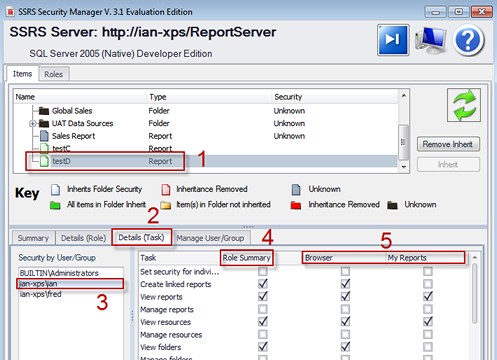Toggle My Reports checkbox for View resources
This screenshot has height=360, width=497.
(428, 322)
